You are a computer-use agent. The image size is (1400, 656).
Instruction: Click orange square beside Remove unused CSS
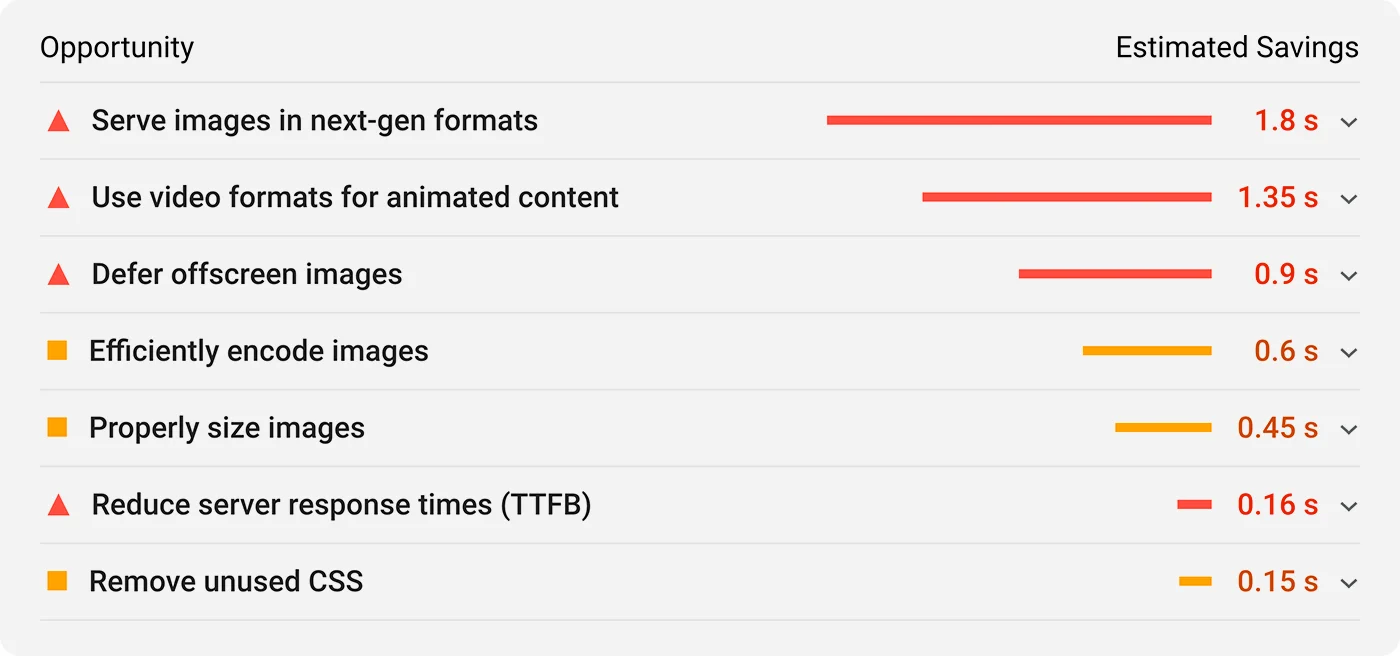57,581
